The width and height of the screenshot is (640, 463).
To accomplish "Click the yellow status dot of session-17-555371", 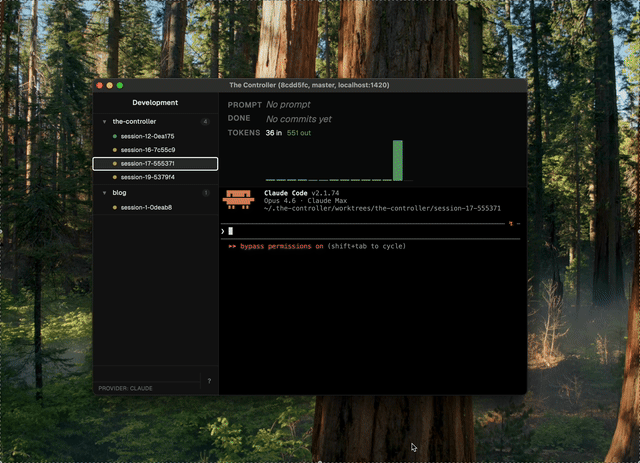I will (x=115, y=164).
